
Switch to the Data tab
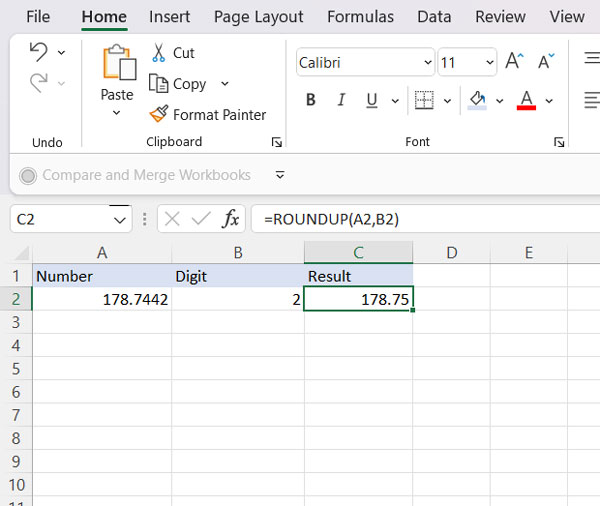[x=434, y=17]
